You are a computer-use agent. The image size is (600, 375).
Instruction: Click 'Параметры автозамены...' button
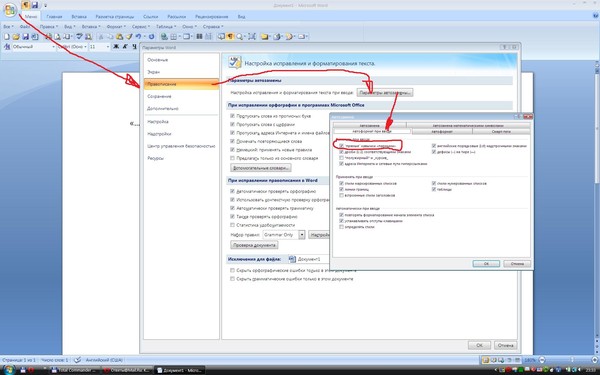pos(385,93)
